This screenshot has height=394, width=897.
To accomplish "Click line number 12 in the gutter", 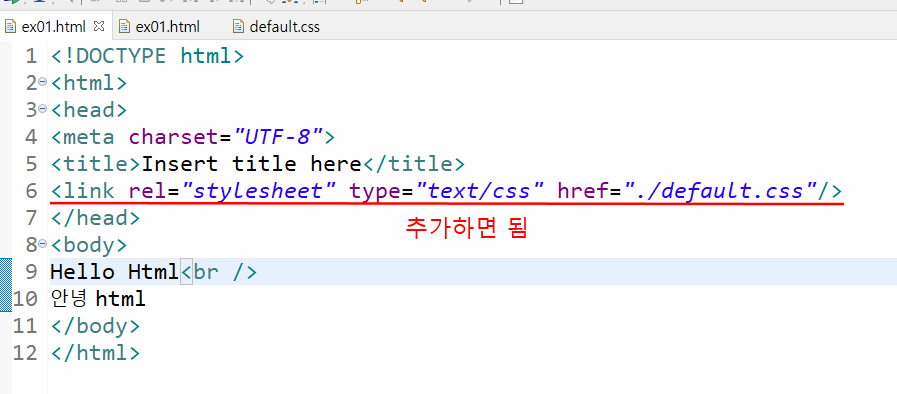I will click(25, 352).
